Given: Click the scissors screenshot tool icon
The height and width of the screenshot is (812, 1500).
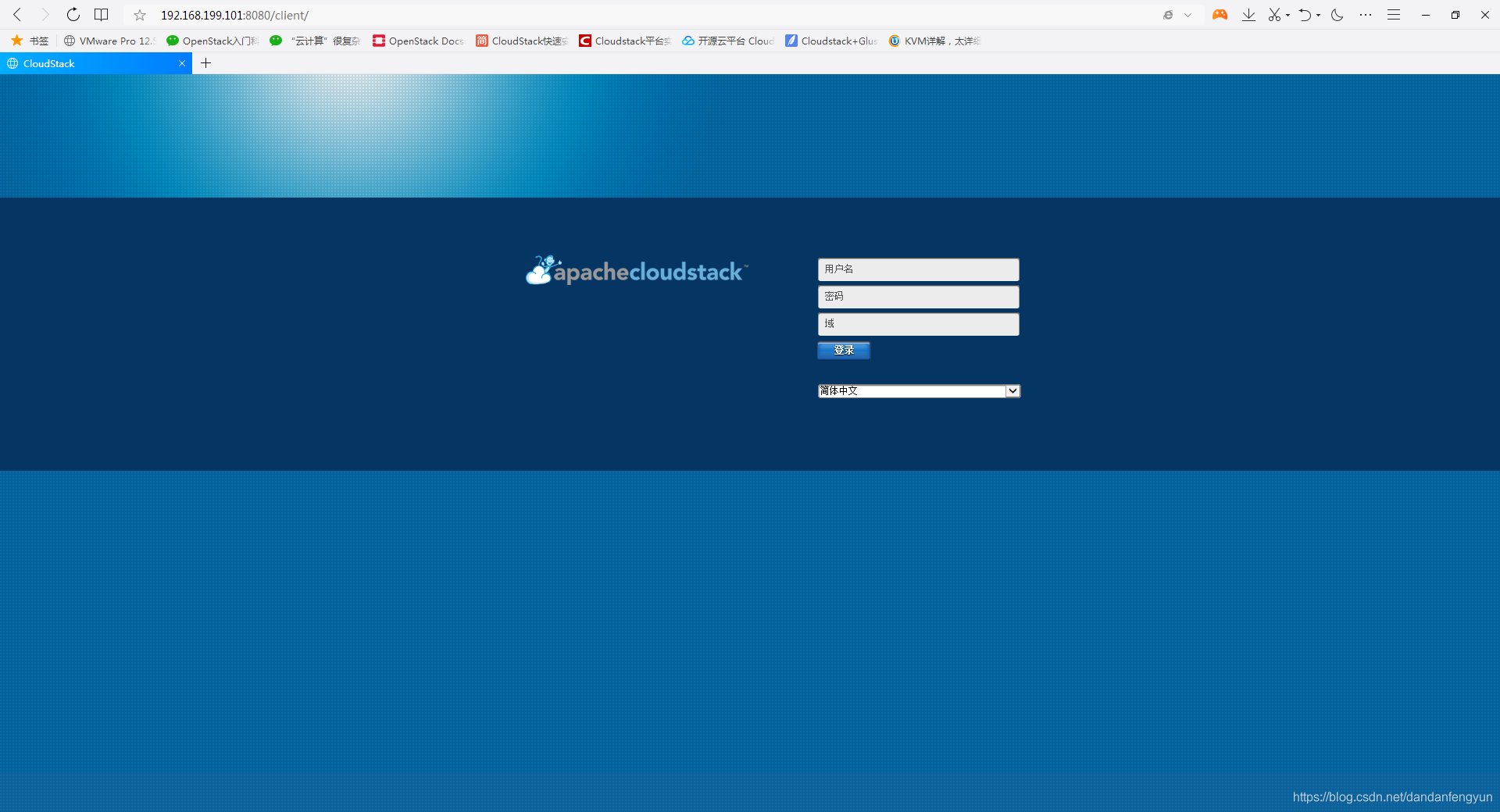Looking at the screenshot, I should 1274,15.
